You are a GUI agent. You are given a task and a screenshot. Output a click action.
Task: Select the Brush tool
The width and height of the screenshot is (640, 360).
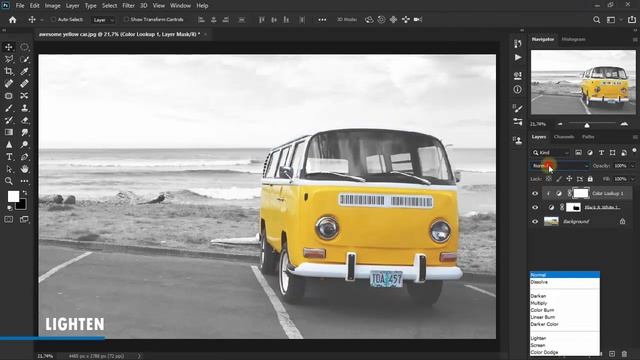pos(9,108)
